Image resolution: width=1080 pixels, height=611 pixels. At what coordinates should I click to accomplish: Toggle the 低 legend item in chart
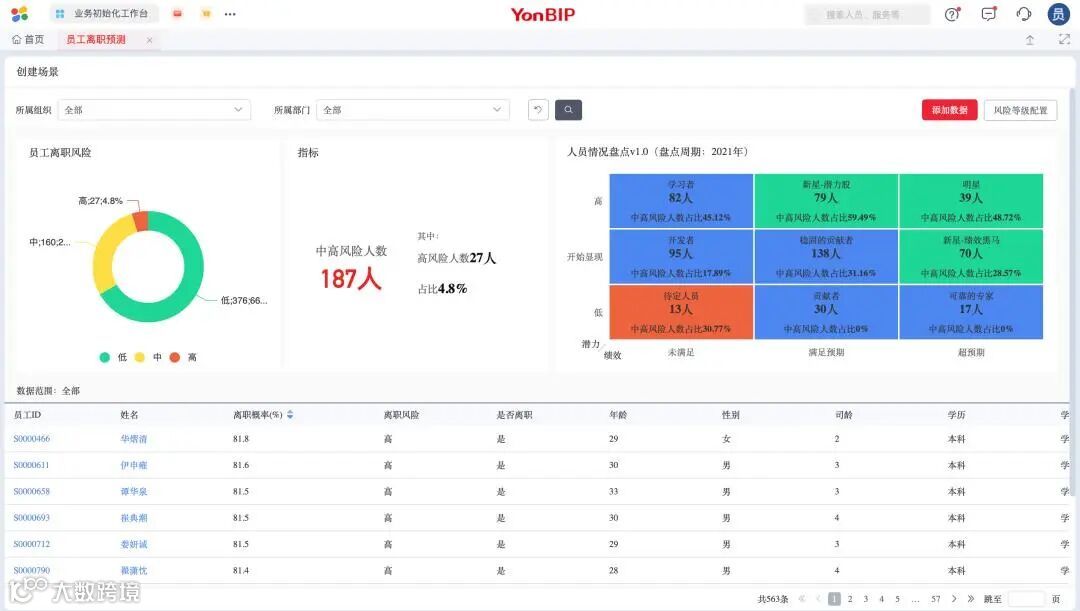click(113, 357)
